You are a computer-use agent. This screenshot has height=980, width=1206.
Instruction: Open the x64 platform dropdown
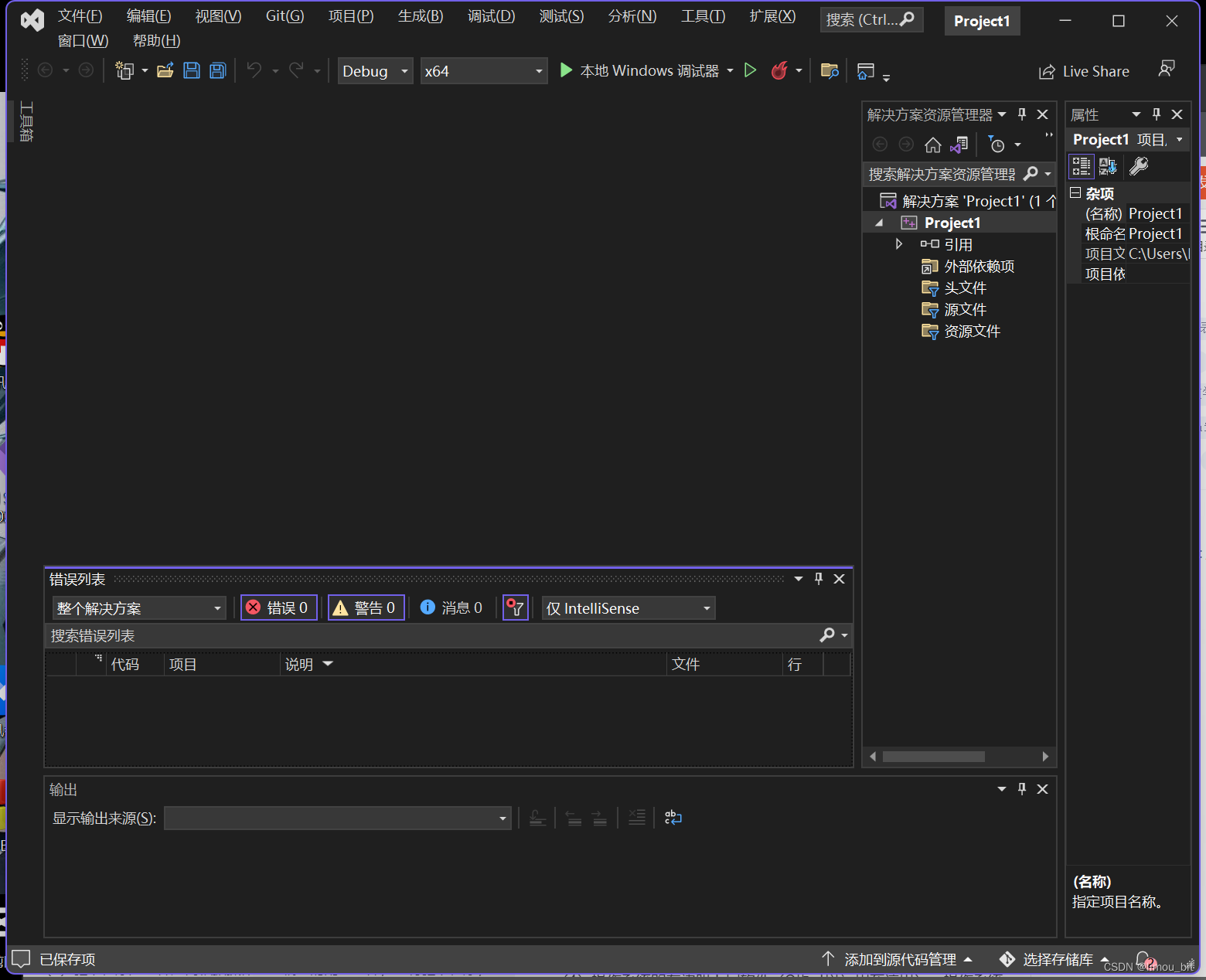[x=483, y=71]
